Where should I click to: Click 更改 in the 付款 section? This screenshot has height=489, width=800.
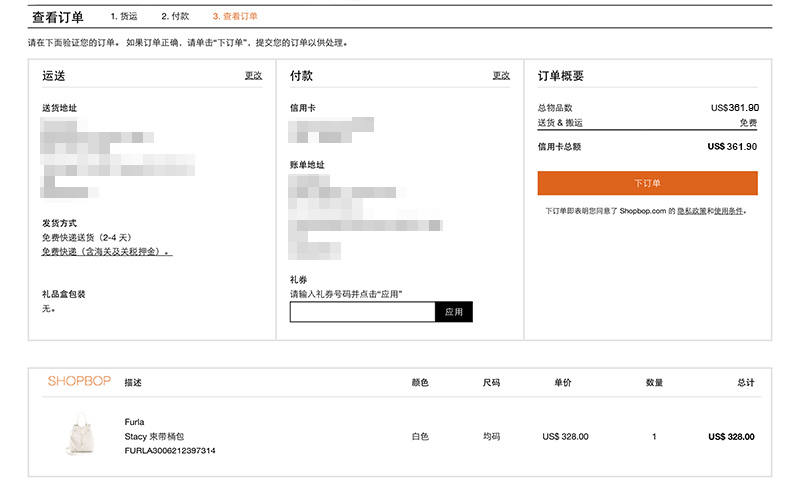pos(501,76)
